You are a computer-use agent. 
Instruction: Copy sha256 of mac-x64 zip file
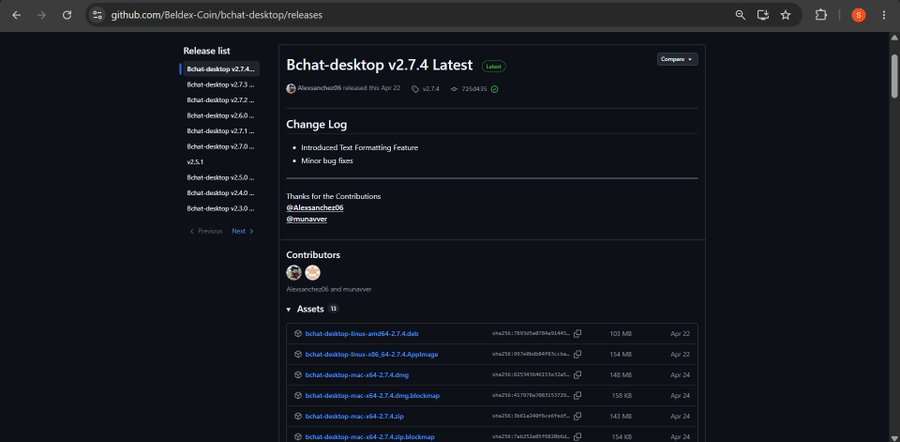pos(577,416)
